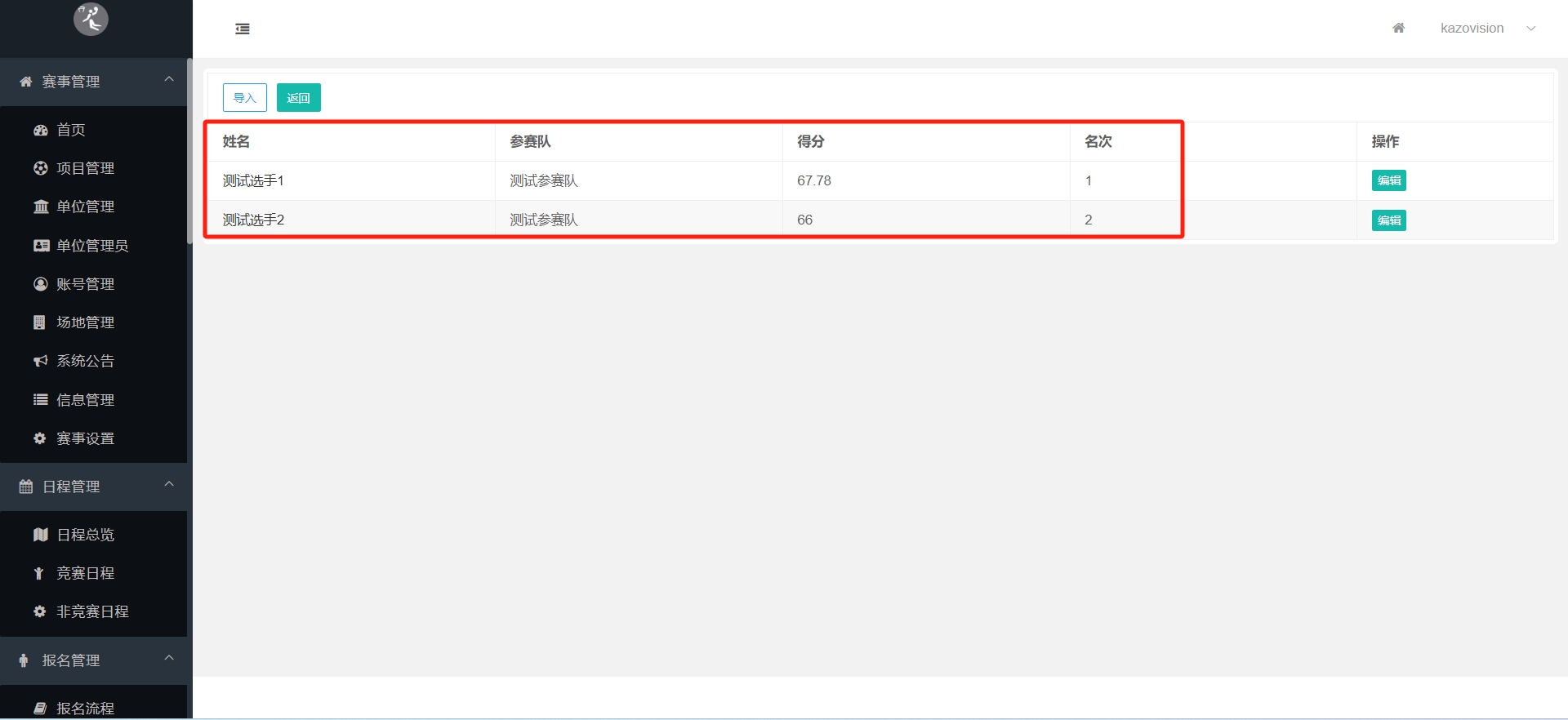Click the home icon in top bar

pyautogui.click(x=1398, y=29)
